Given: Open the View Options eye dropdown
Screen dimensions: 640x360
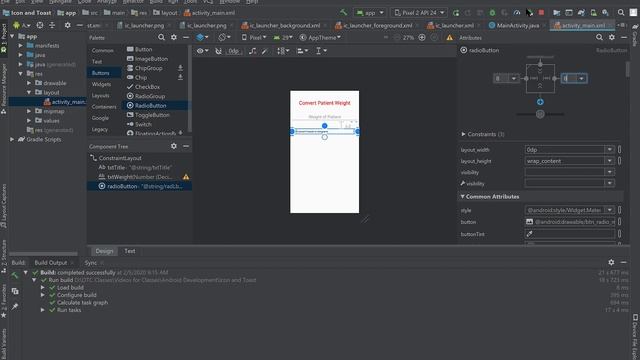Looking at the screenshot, I should (x=202, y=51).
